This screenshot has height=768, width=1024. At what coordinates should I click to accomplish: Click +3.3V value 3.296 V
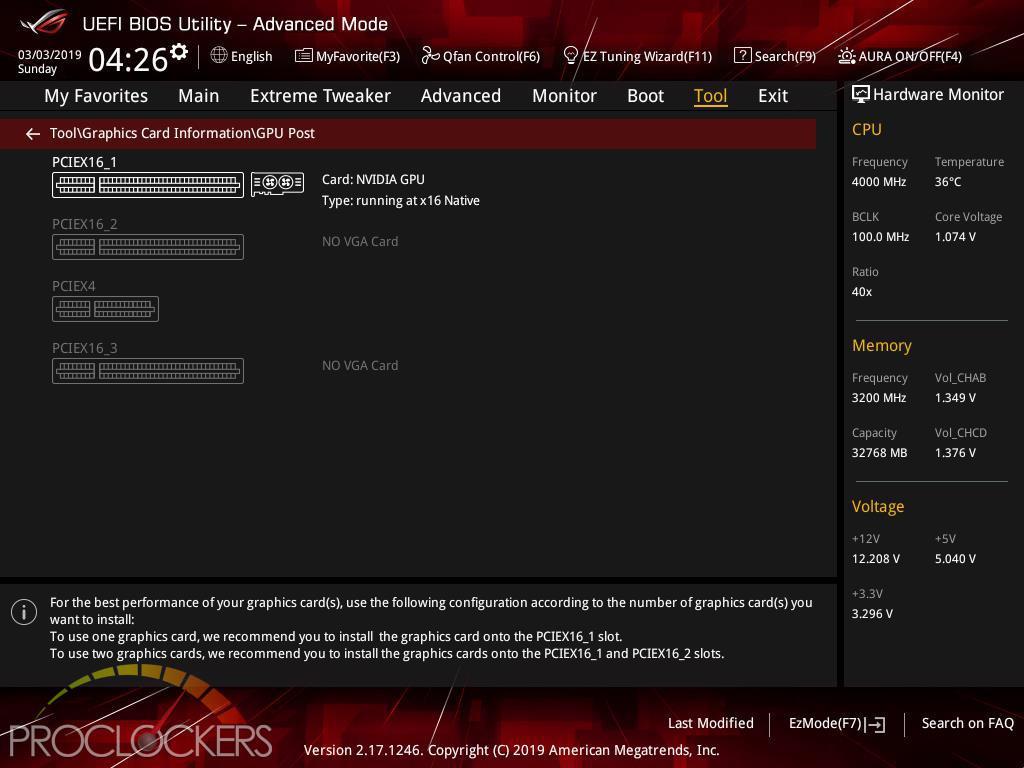pyautogui.click(x=872, y=614)
